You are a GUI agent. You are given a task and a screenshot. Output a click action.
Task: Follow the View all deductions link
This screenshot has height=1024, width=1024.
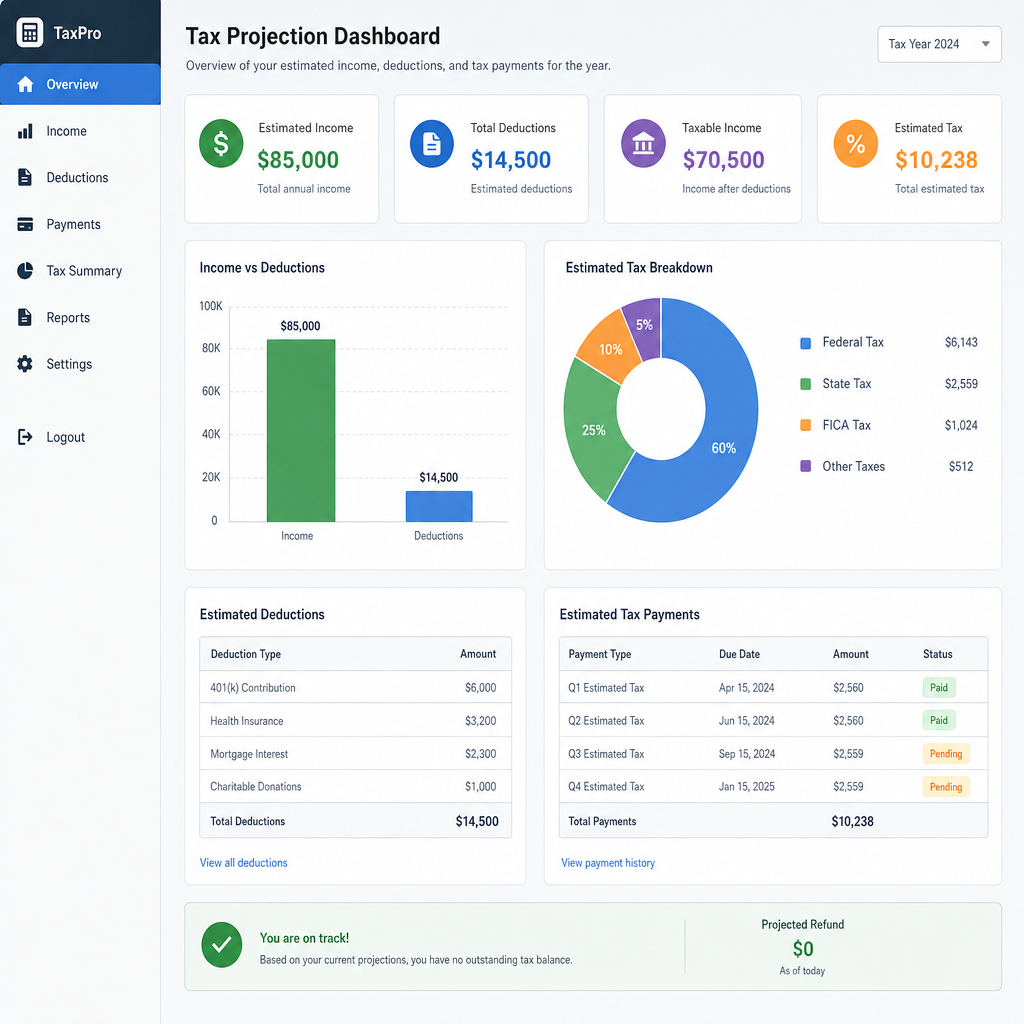click(244, 863)
